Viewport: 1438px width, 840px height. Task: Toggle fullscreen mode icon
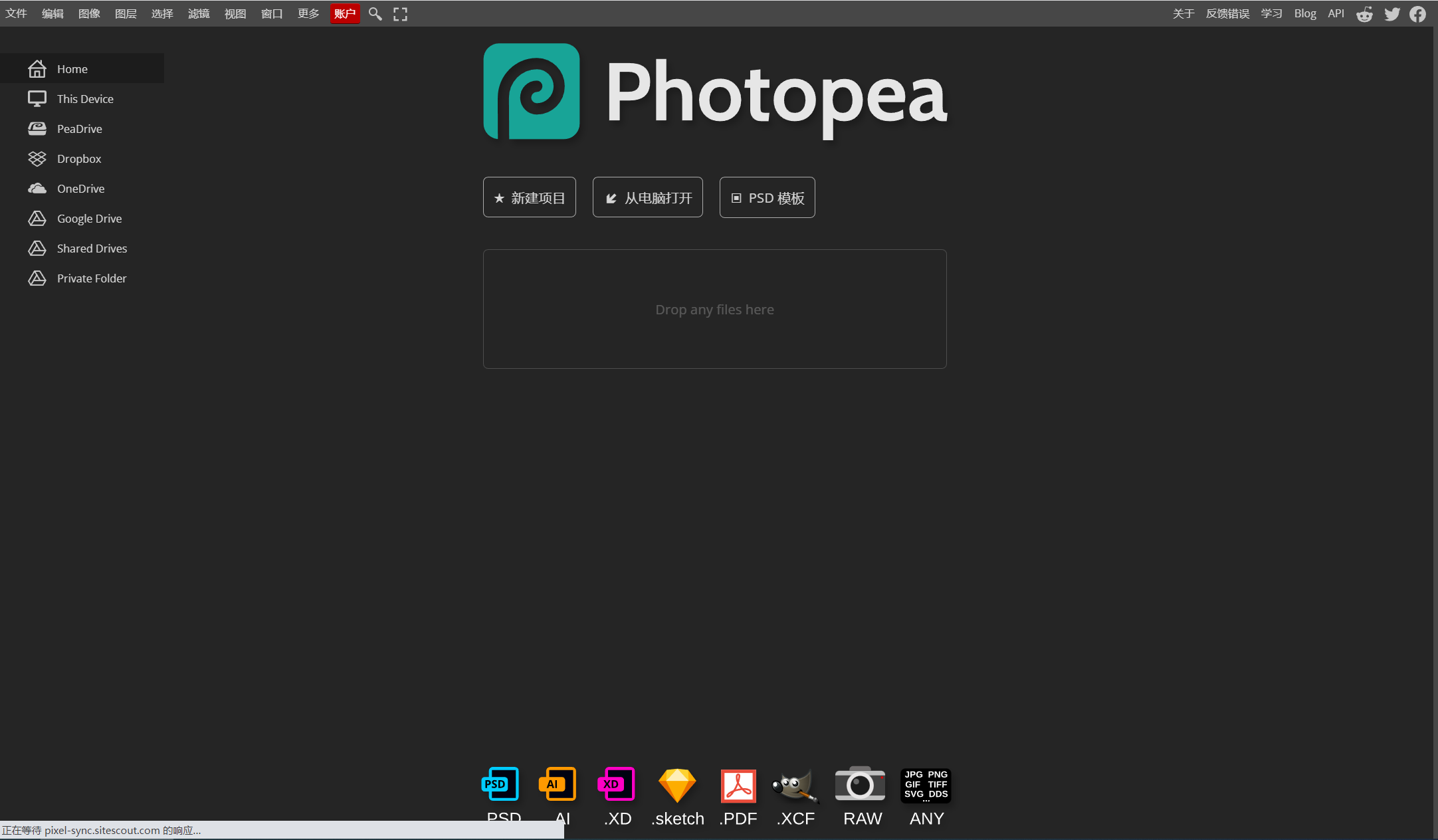400,14
